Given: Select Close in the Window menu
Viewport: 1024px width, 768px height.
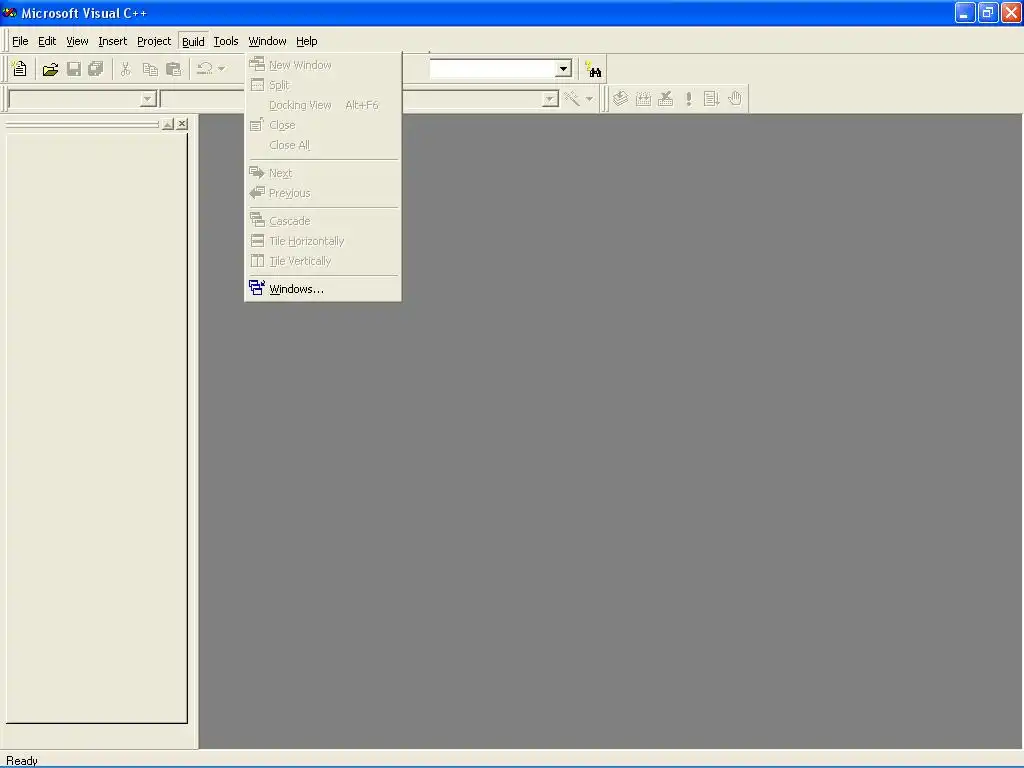Looking at the screenshot, I should point(323,125).
